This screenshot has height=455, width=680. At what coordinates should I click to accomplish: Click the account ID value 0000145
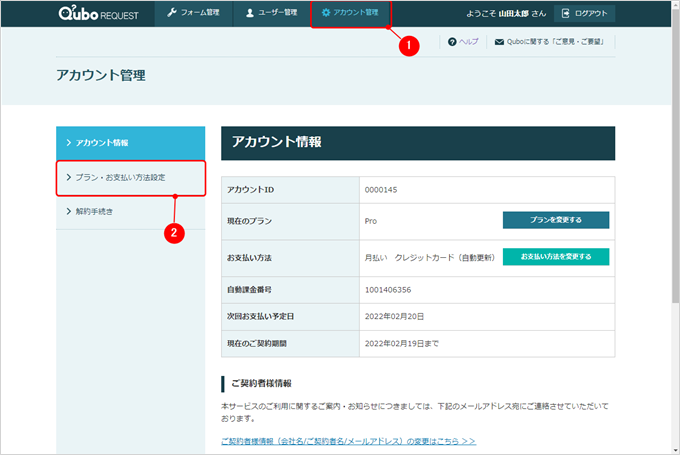[381, 190]
